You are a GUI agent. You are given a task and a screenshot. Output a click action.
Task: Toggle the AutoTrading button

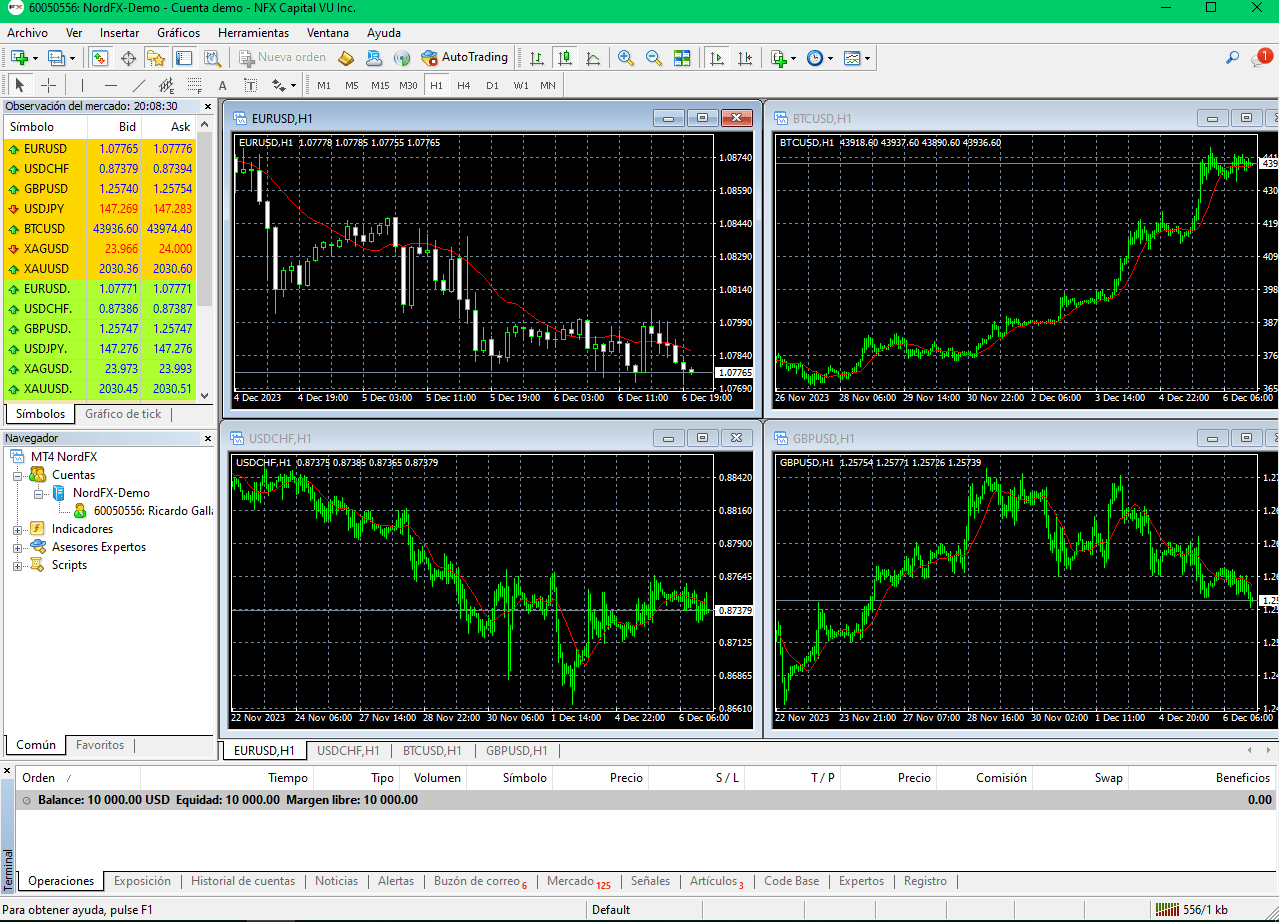pyautogui.click(x=465, y=58)
